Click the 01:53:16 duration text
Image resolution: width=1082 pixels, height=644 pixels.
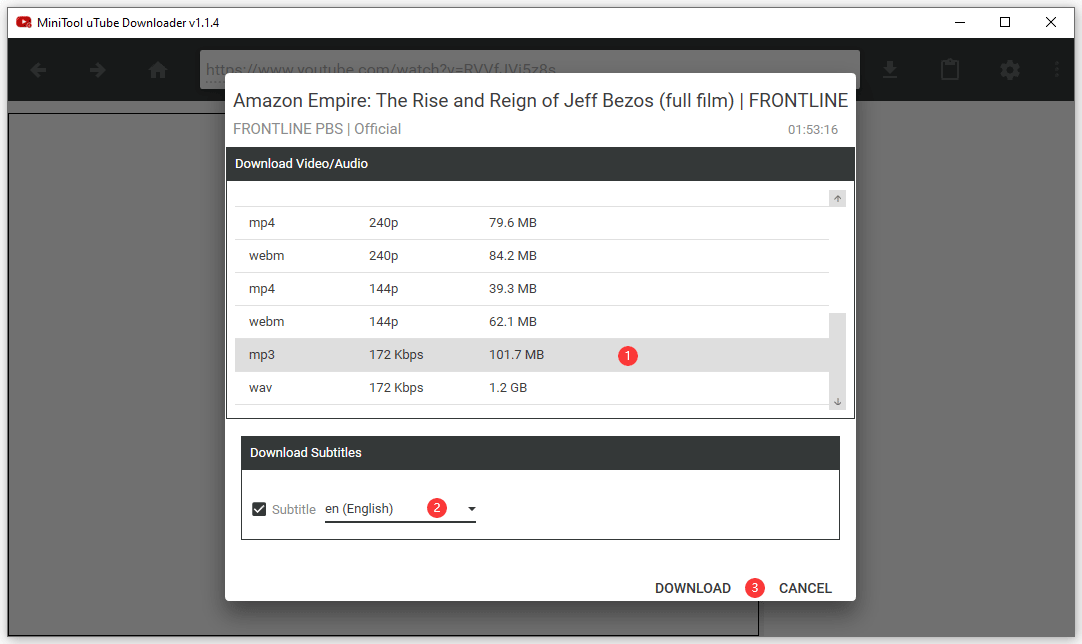[x=813, y=130]
